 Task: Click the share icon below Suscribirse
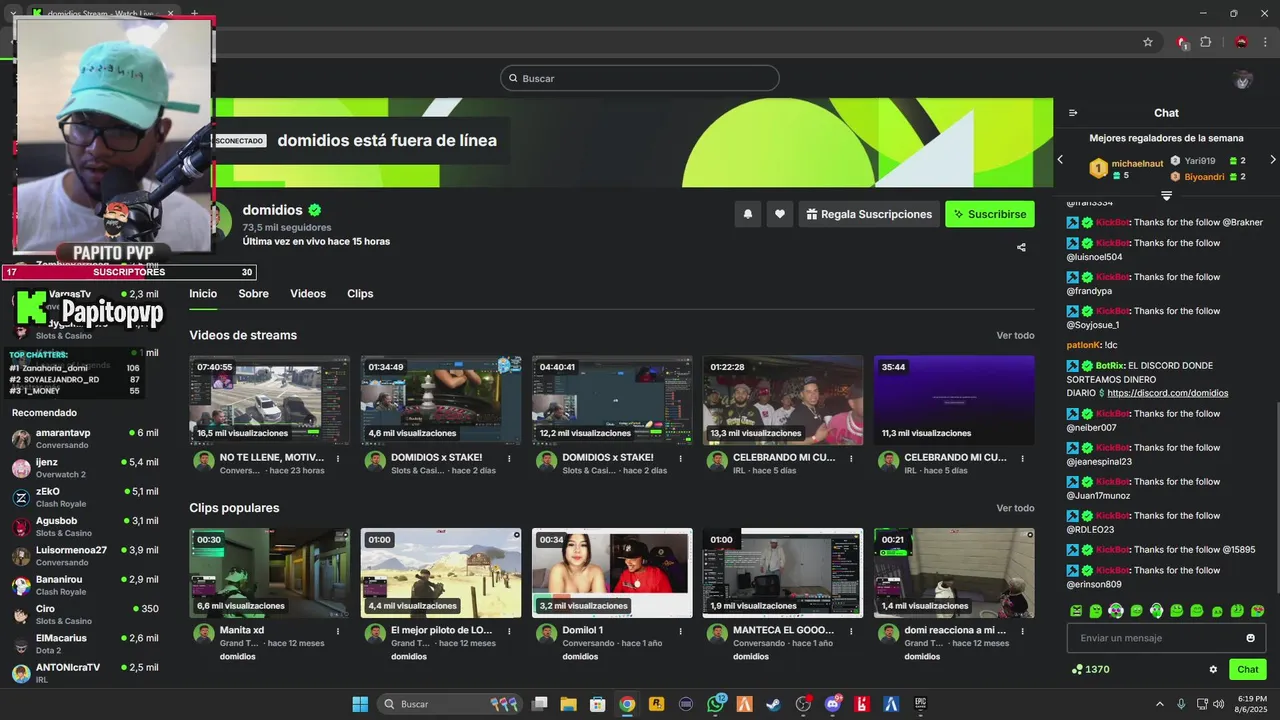[x=1021, y=247]
